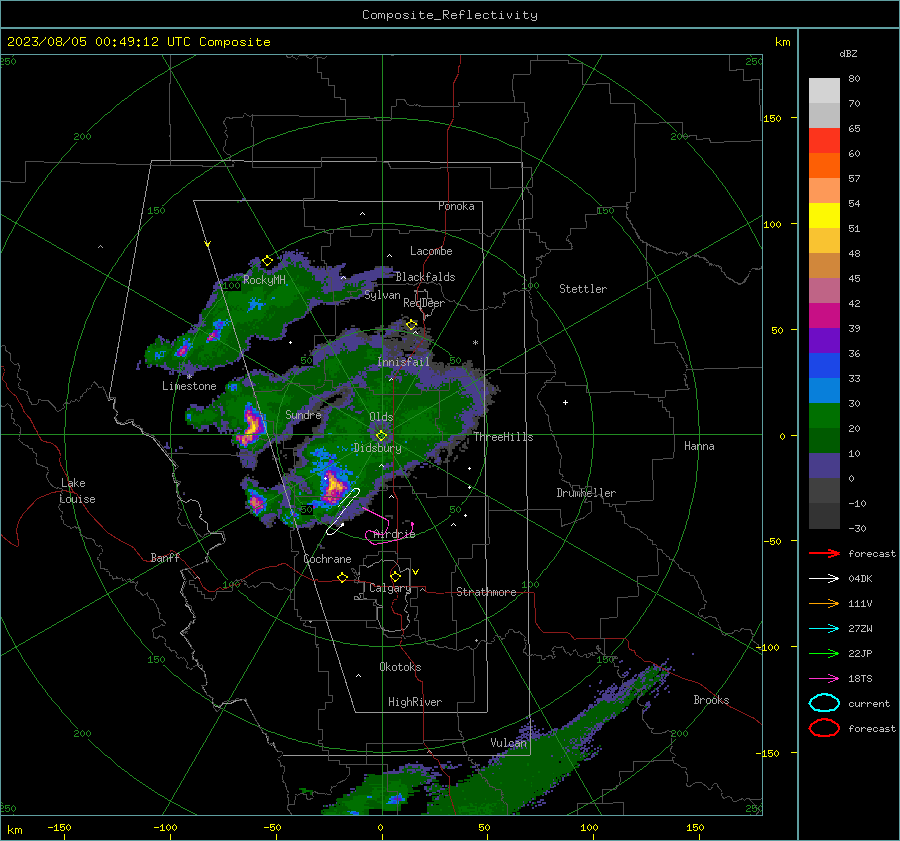Select the cyan 27ZW arrow legend entry
The height and width of the screenshot is (841, 900).
(824, 629)
